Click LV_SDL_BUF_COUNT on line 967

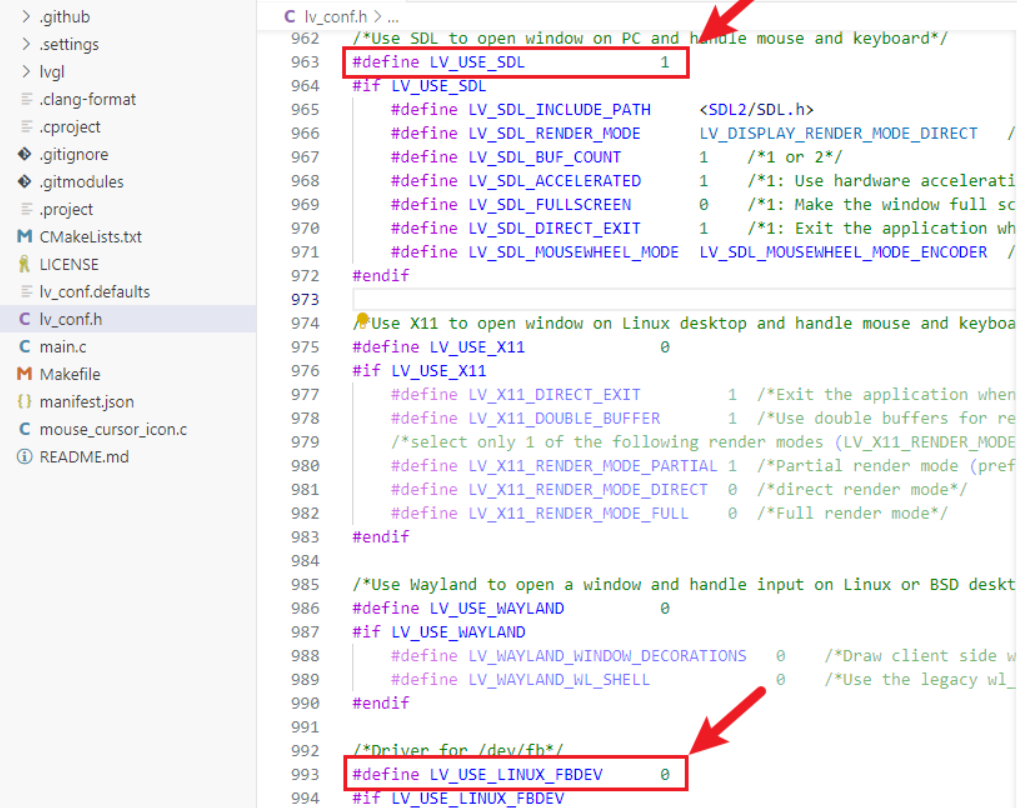(545, 157)
